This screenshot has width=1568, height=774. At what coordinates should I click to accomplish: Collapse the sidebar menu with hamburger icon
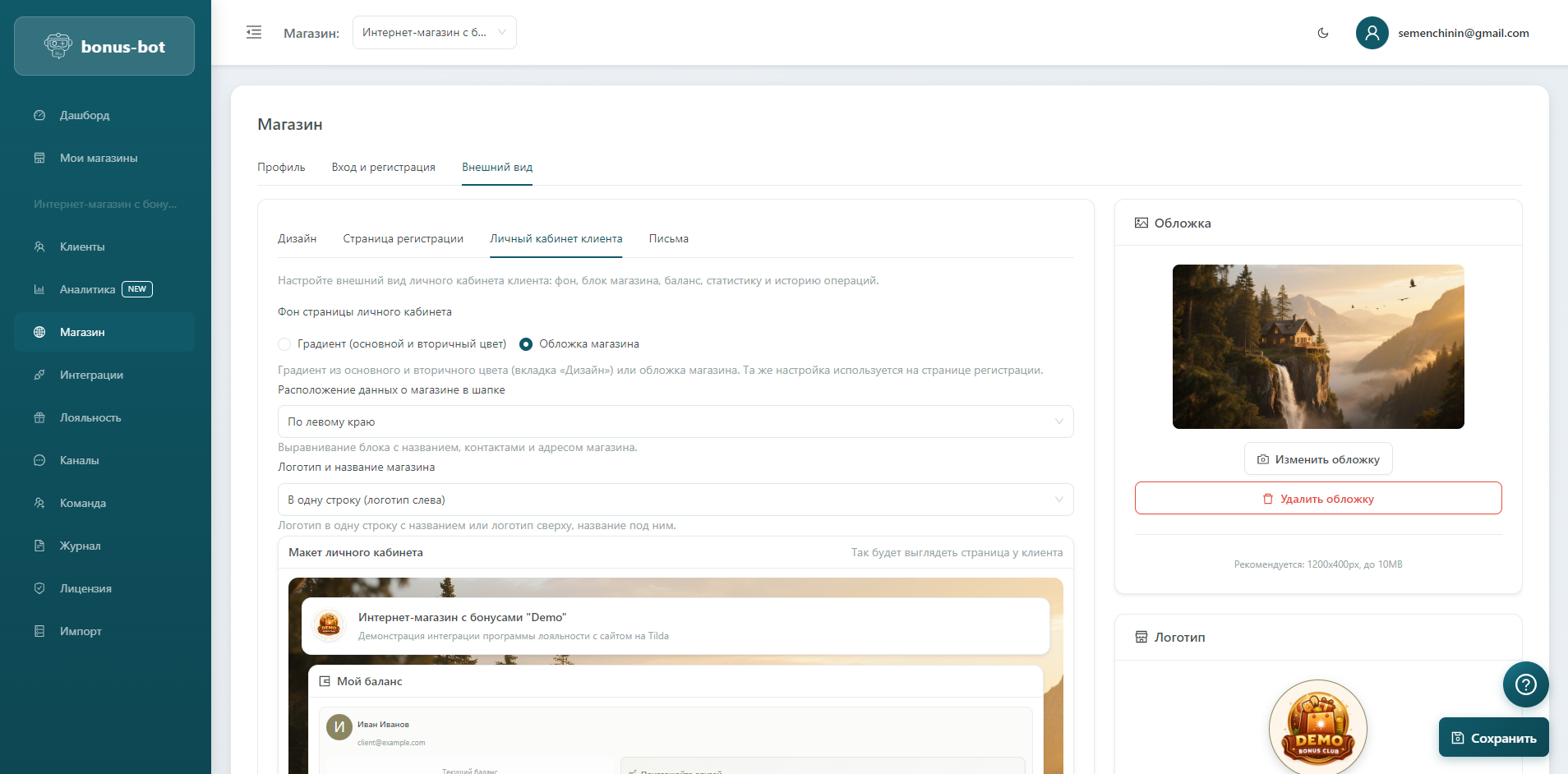[x=254, y=32]
